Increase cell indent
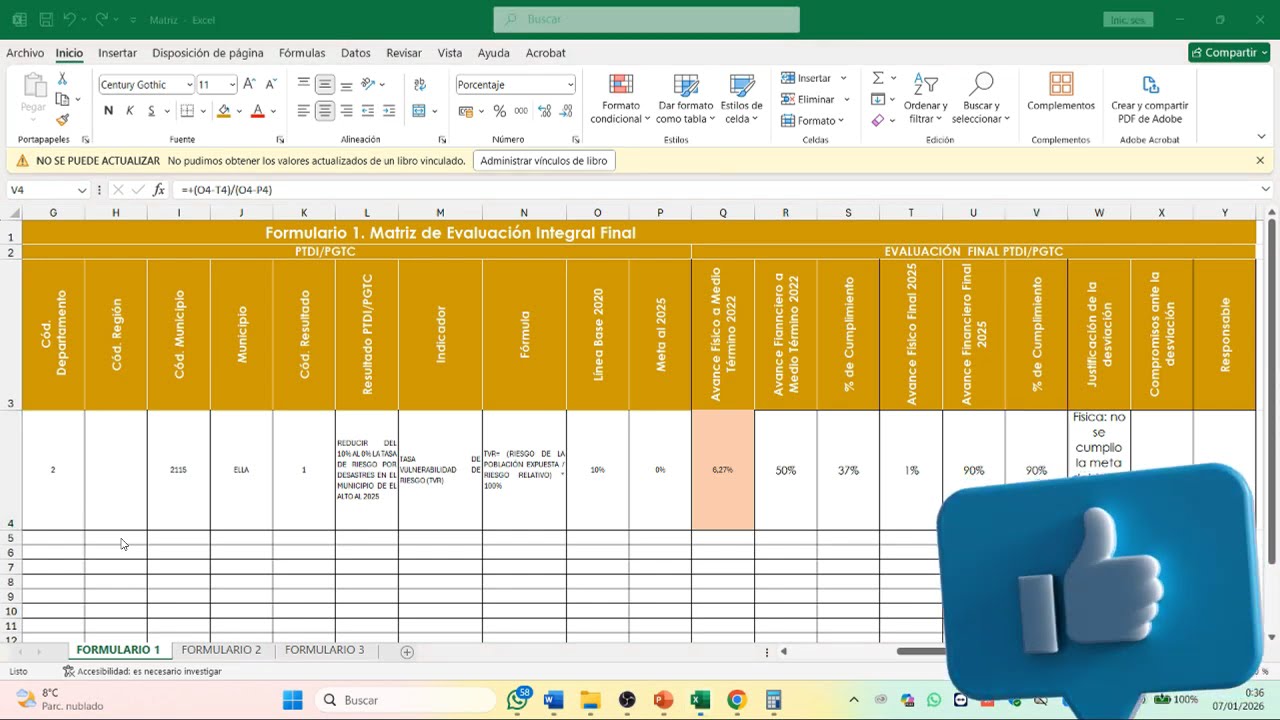Viewport: 1280px width, 720px height. click(389, 111)
